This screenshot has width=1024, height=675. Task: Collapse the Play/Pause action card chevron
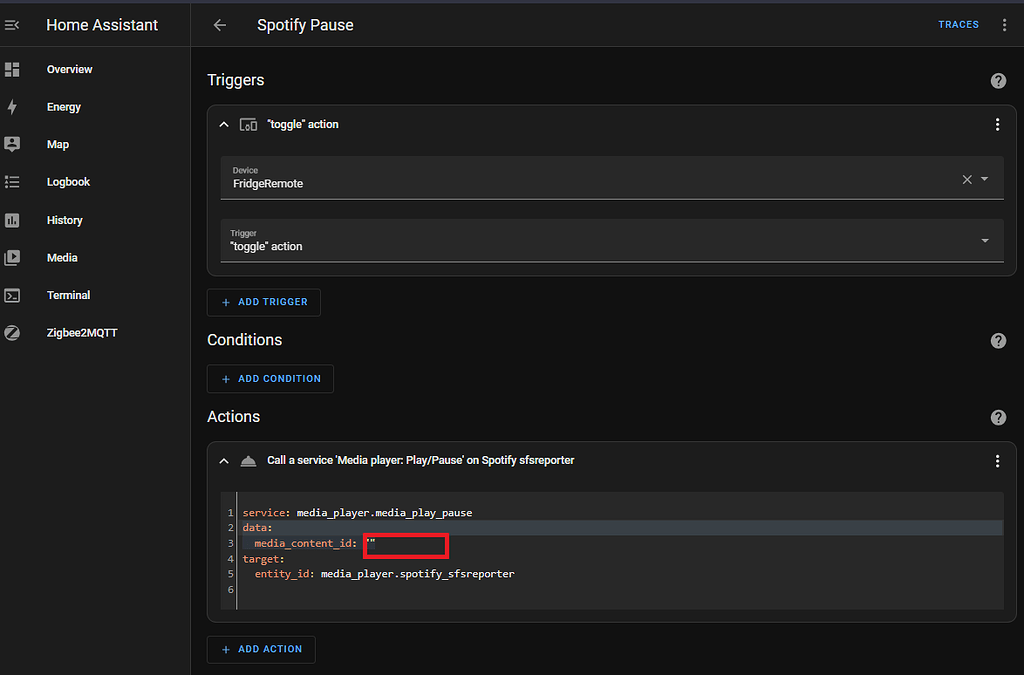click(224, 460)
